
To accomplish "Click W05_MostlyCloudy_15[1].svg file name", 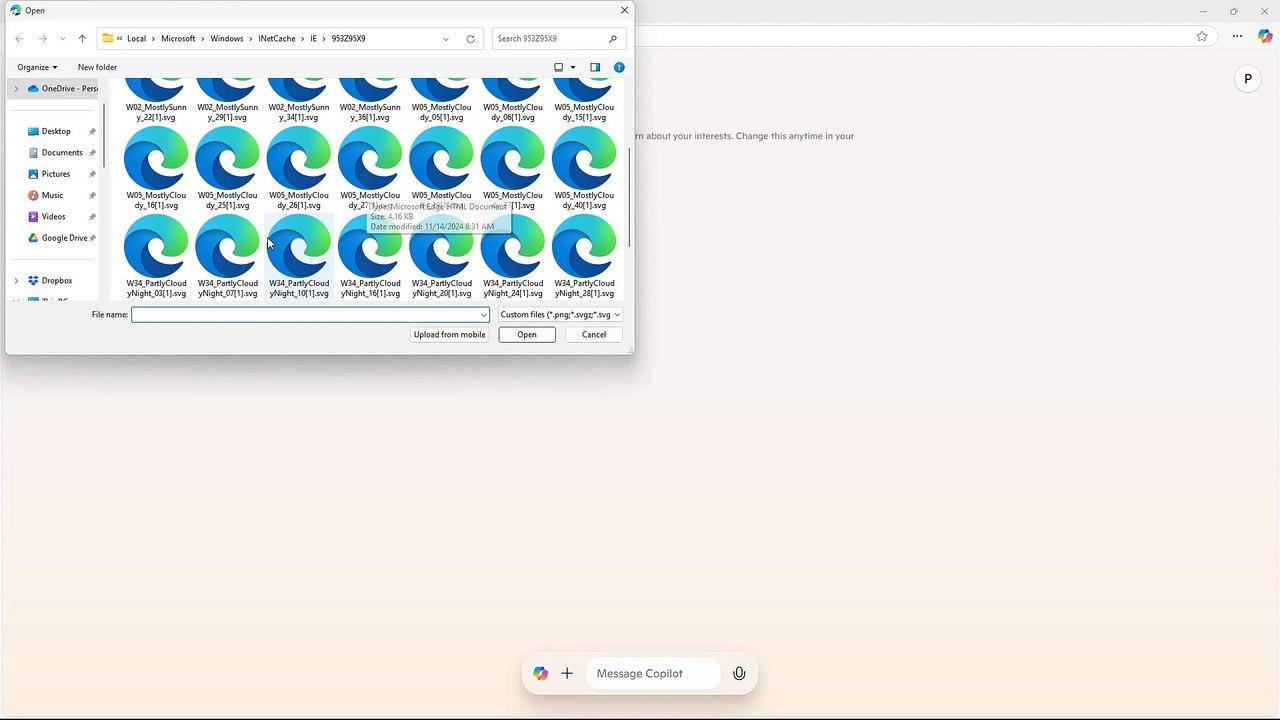I will [x=584, y=112].
